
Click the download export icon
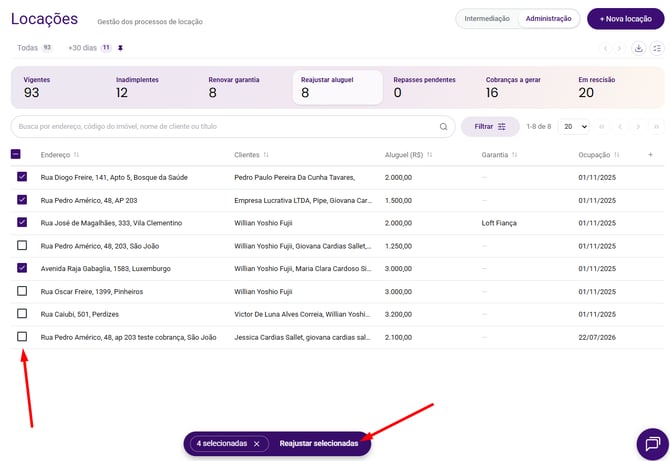pos(638,48)
